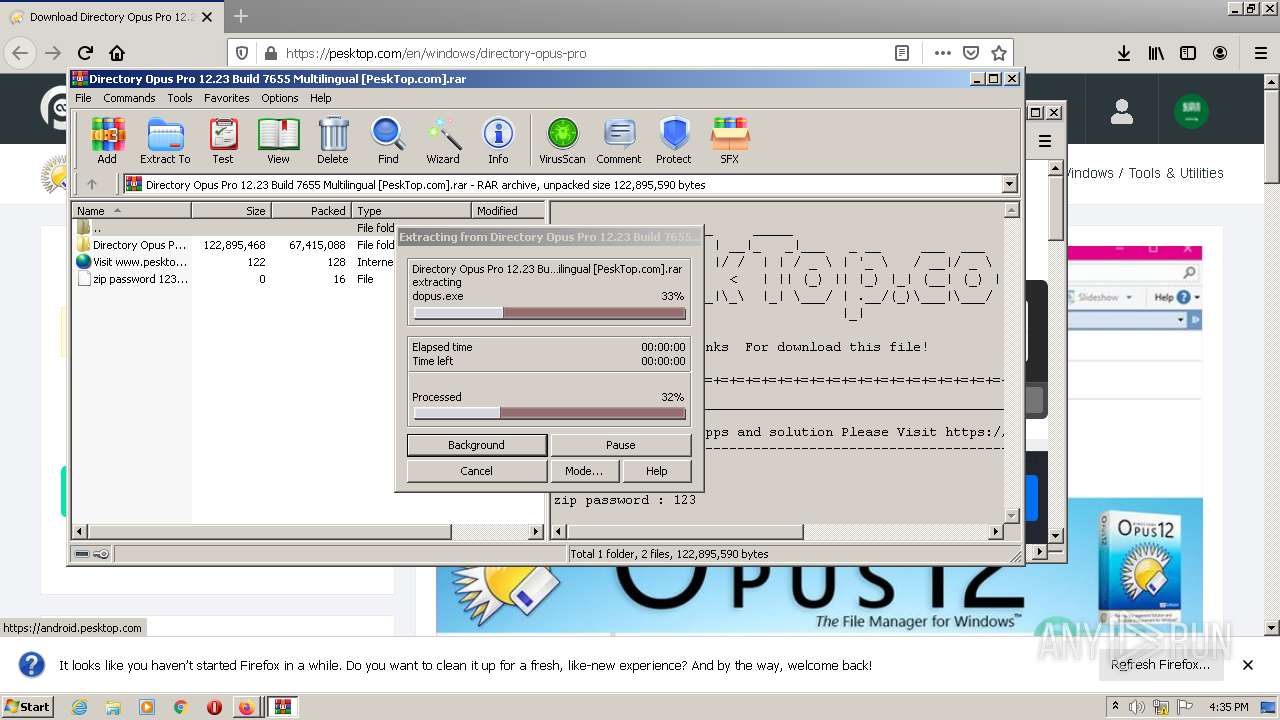
Task: Open the Tools menu
Action: pyautogui.click(x=180, y=98)
